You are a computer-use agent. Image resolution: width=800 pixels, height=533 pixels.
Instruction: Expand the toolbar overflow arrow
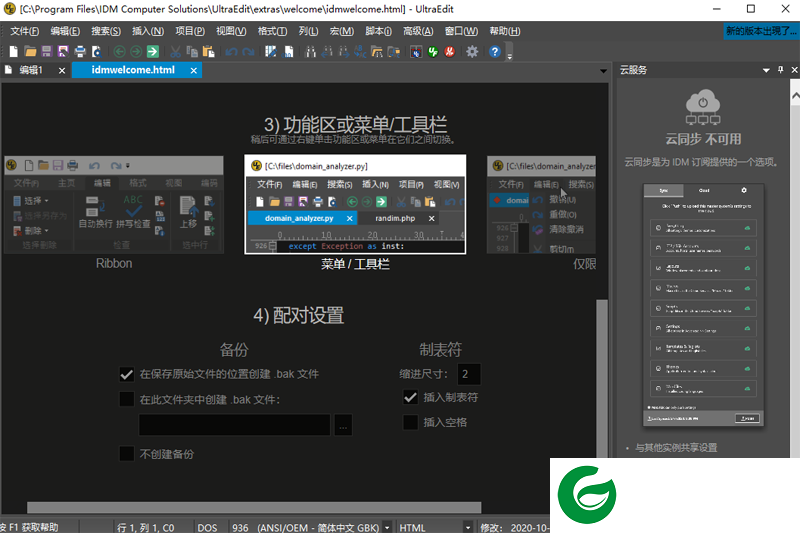tap(509, 53)
